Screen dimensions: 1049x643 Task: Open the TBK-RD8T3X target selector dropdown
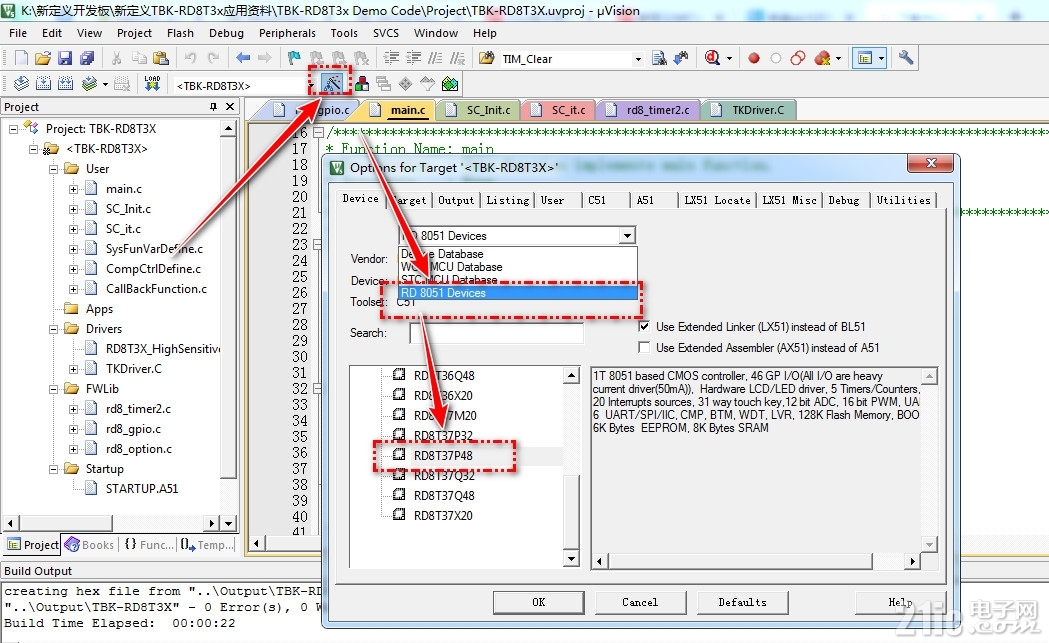[x=312, y=86]
